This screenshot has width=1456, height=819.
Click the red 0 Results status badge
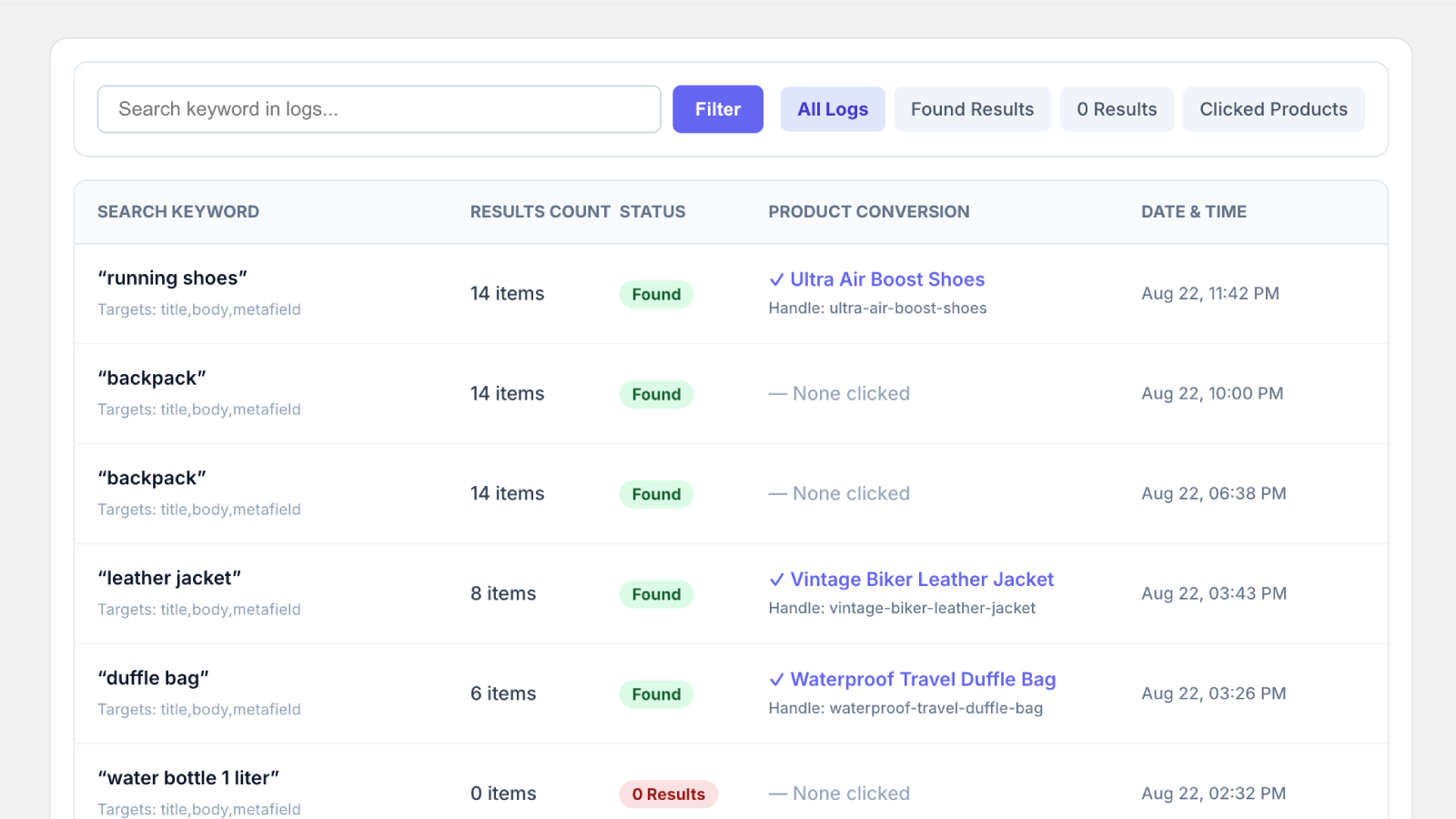669,794
